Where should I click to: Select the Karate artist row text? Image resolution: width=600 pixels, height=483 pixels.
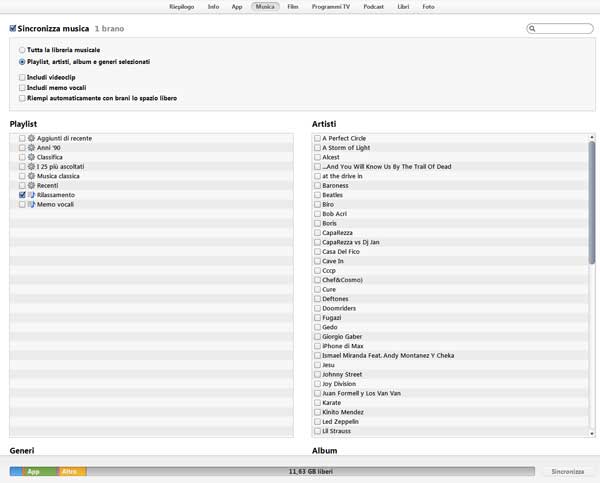pyautogui.click(x=331, y=403)
